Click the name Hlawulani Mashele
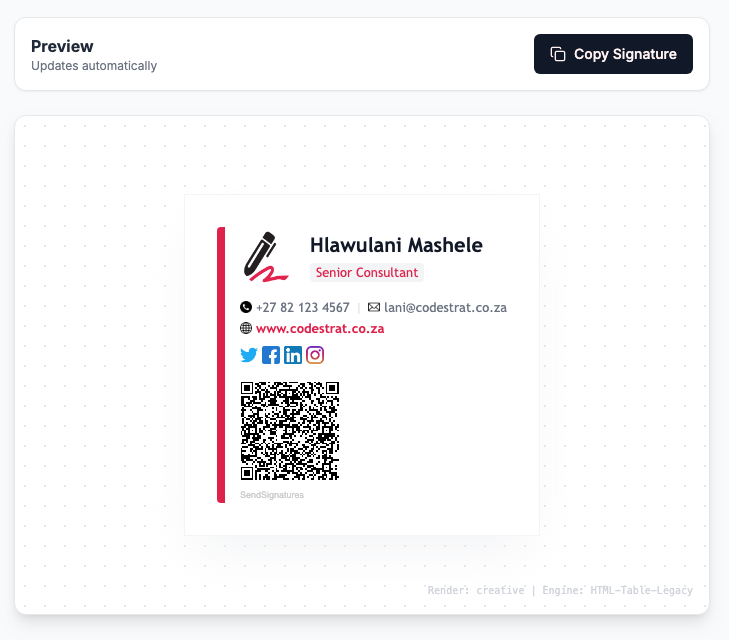This screenshot has width=729, height=640. [396, 245]
